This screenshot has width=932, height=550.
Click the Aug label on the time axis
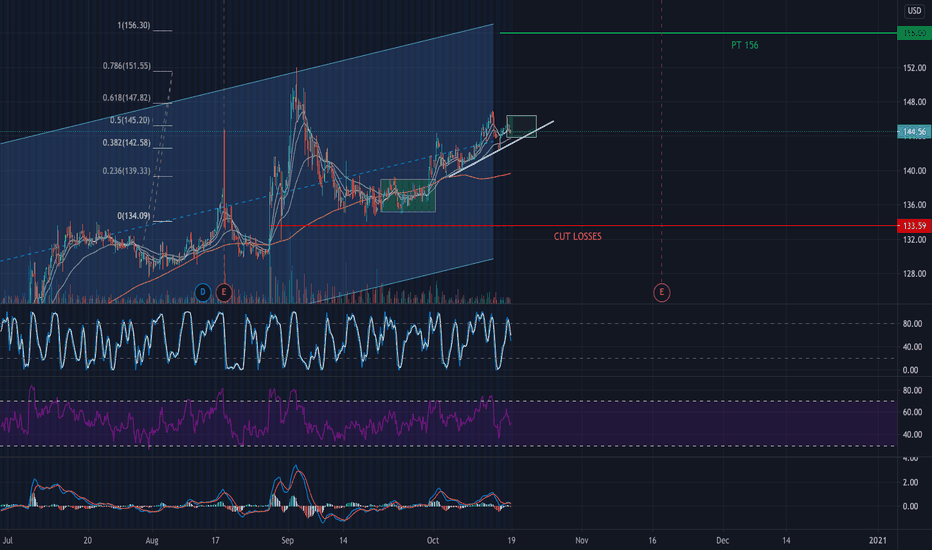152,540
